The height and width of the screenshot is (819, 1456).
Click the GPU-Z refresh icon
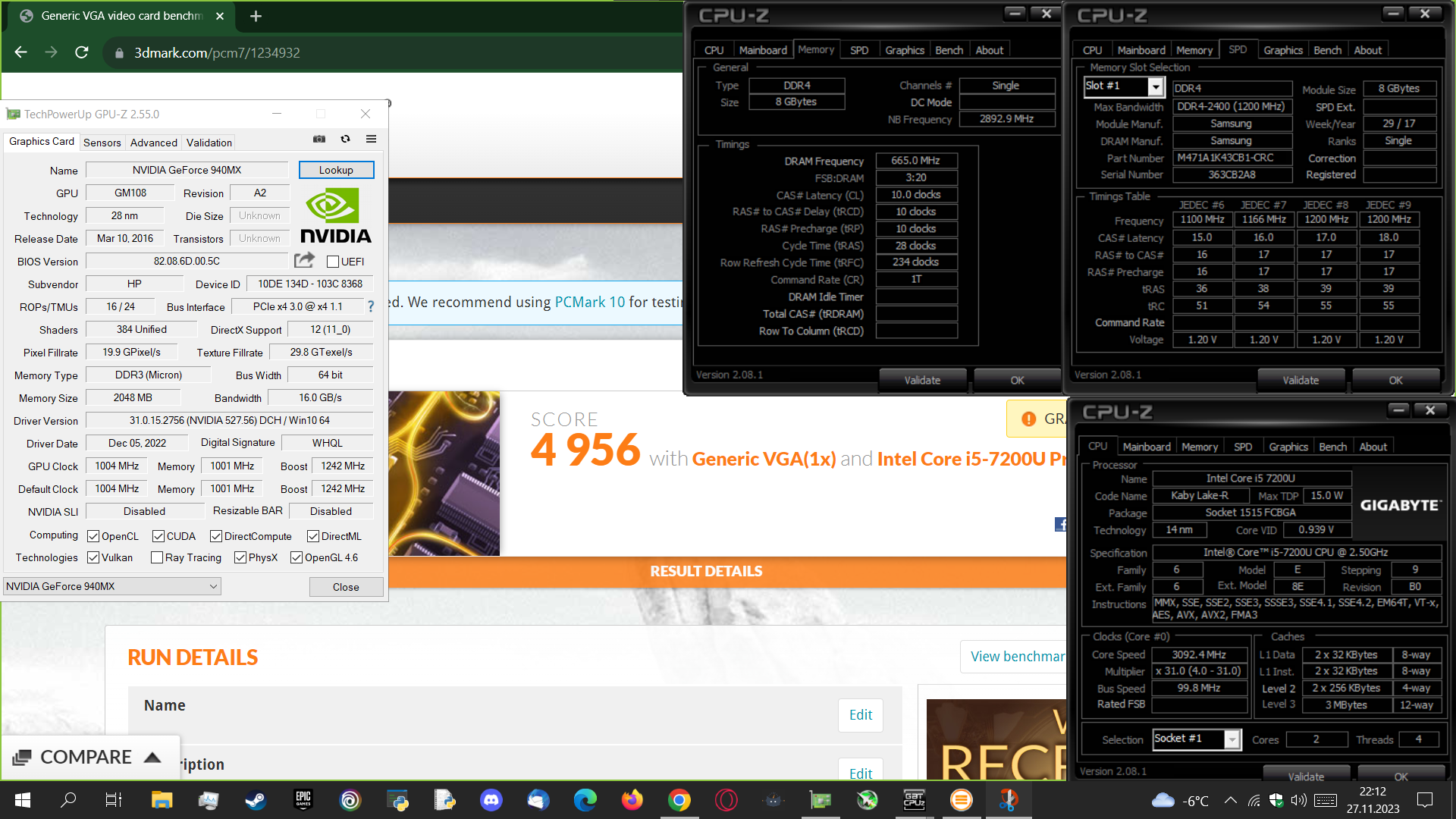345,139
